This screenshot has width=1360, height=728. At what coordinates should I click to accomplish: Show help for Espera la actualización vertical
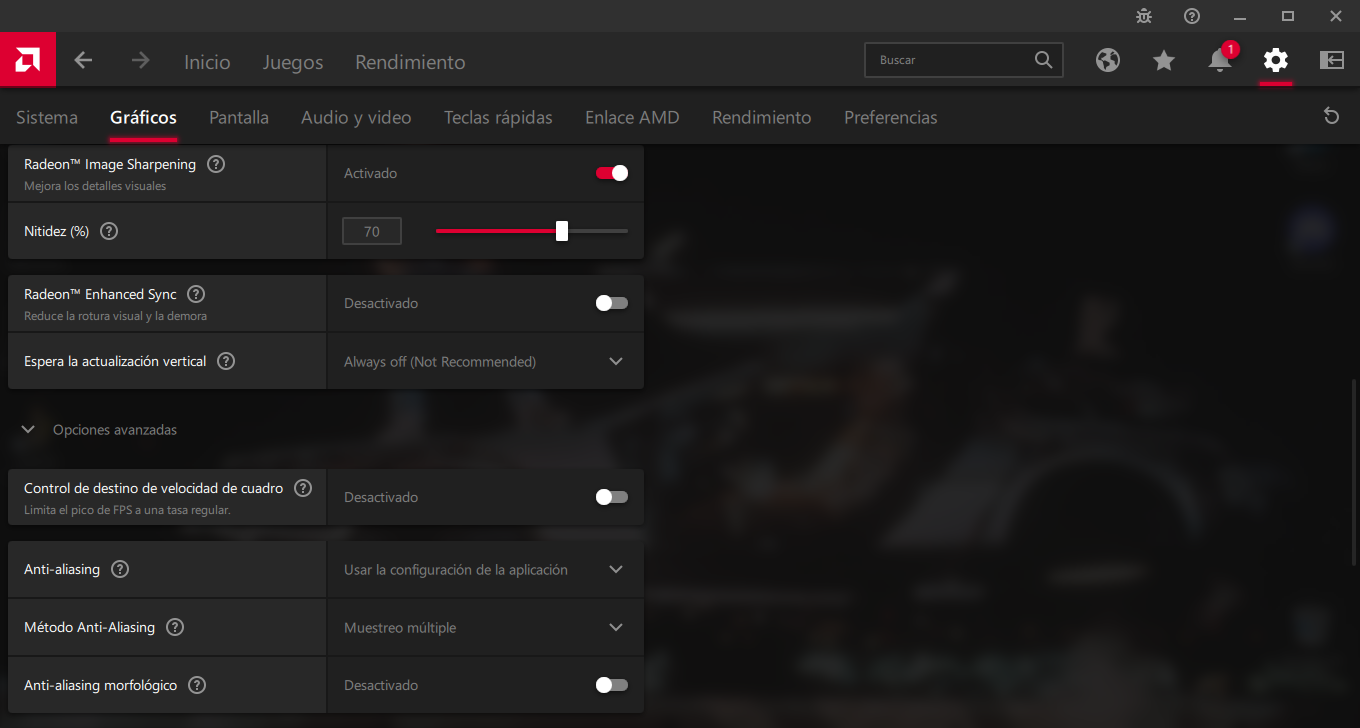click(x=226, y=361)
